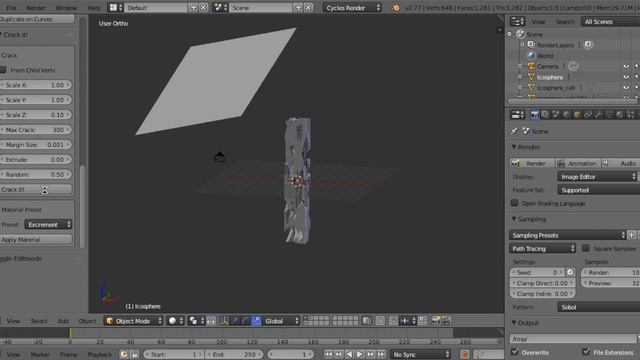Click the Duplicate on Curves button
The width and height of the screenshot is (640, 360).
(x=37, y=19)
